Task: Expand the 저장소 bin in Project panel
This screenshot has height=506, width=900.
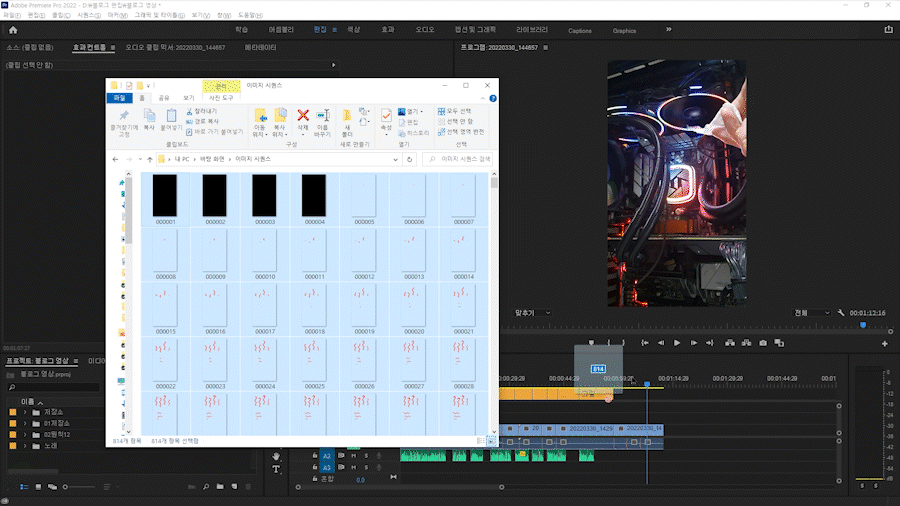Action: pyautogui.click(x=25, y=411)
